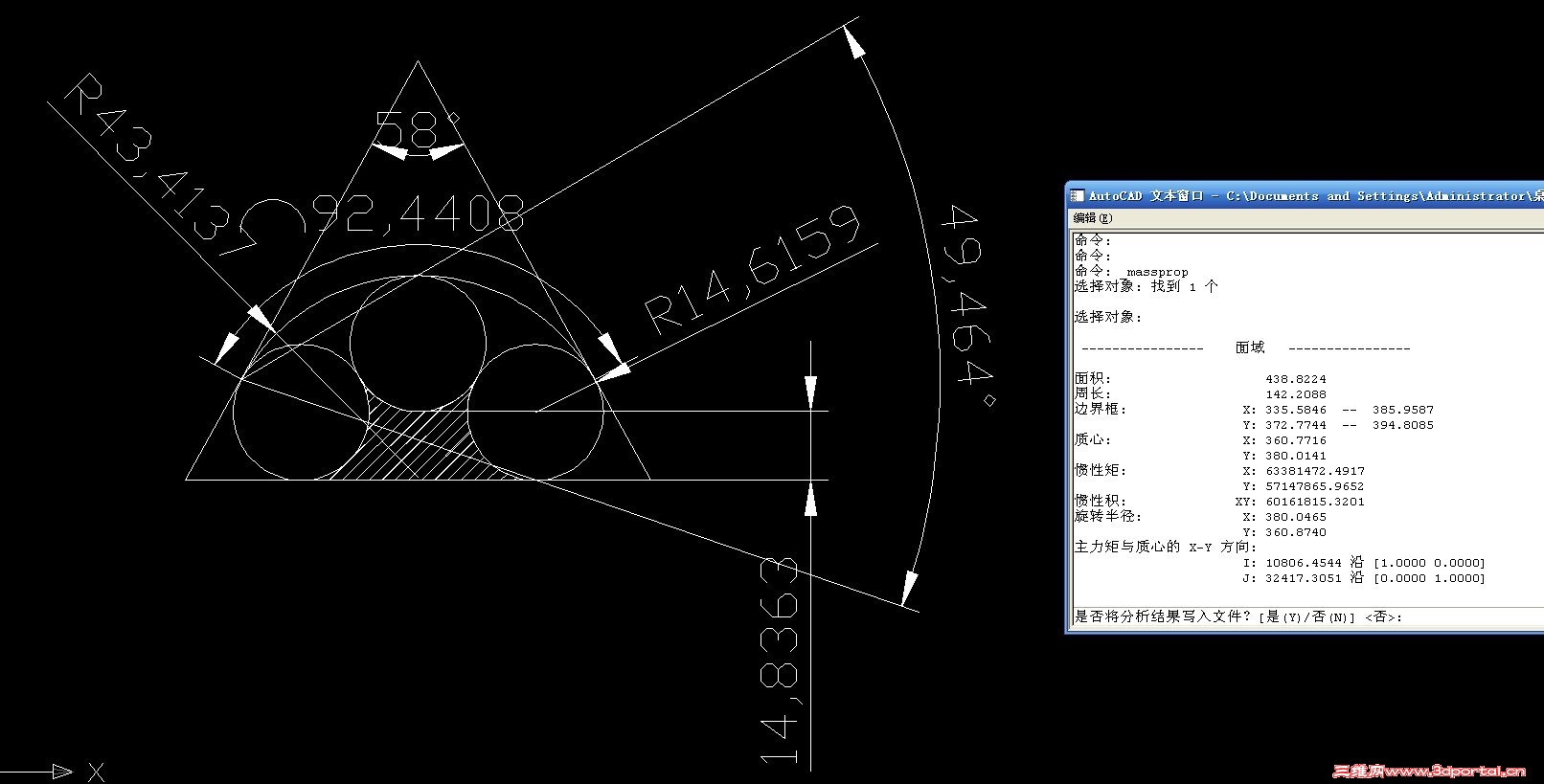Screen dimensions: 1544x784
Task: Click the 旋转半径 label
Action: tap(1108, 517)
